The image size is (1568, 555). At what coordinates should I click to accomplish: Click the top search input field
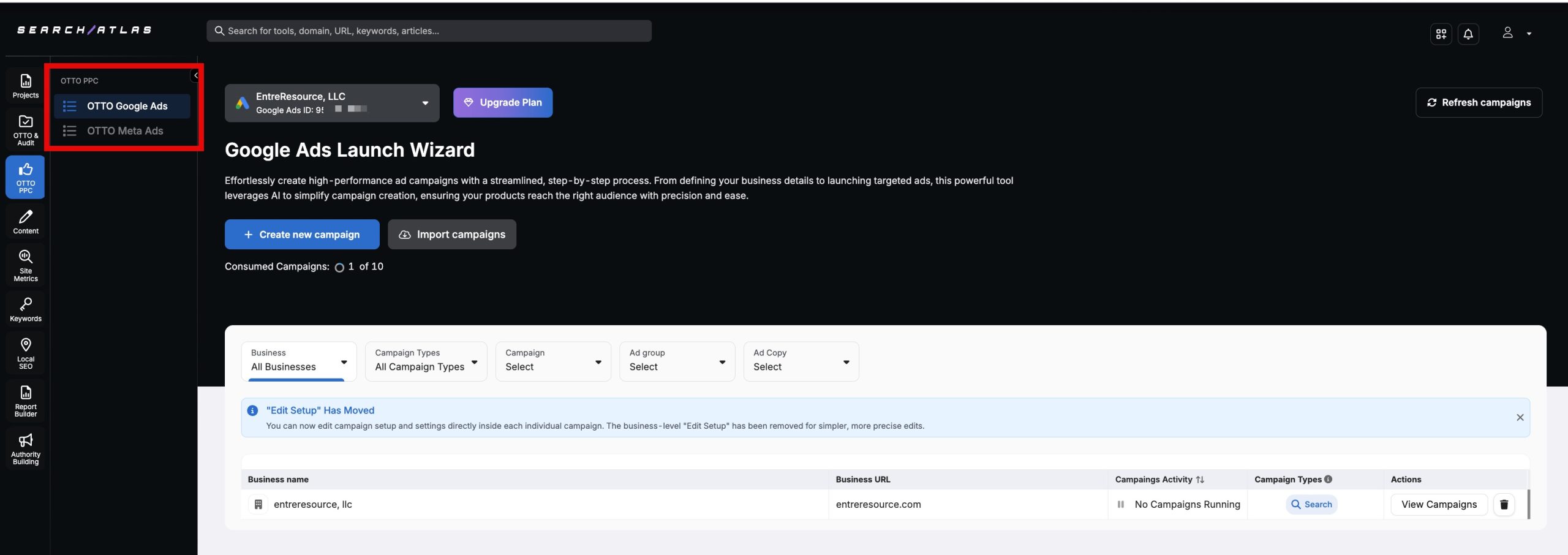(429, 31)
